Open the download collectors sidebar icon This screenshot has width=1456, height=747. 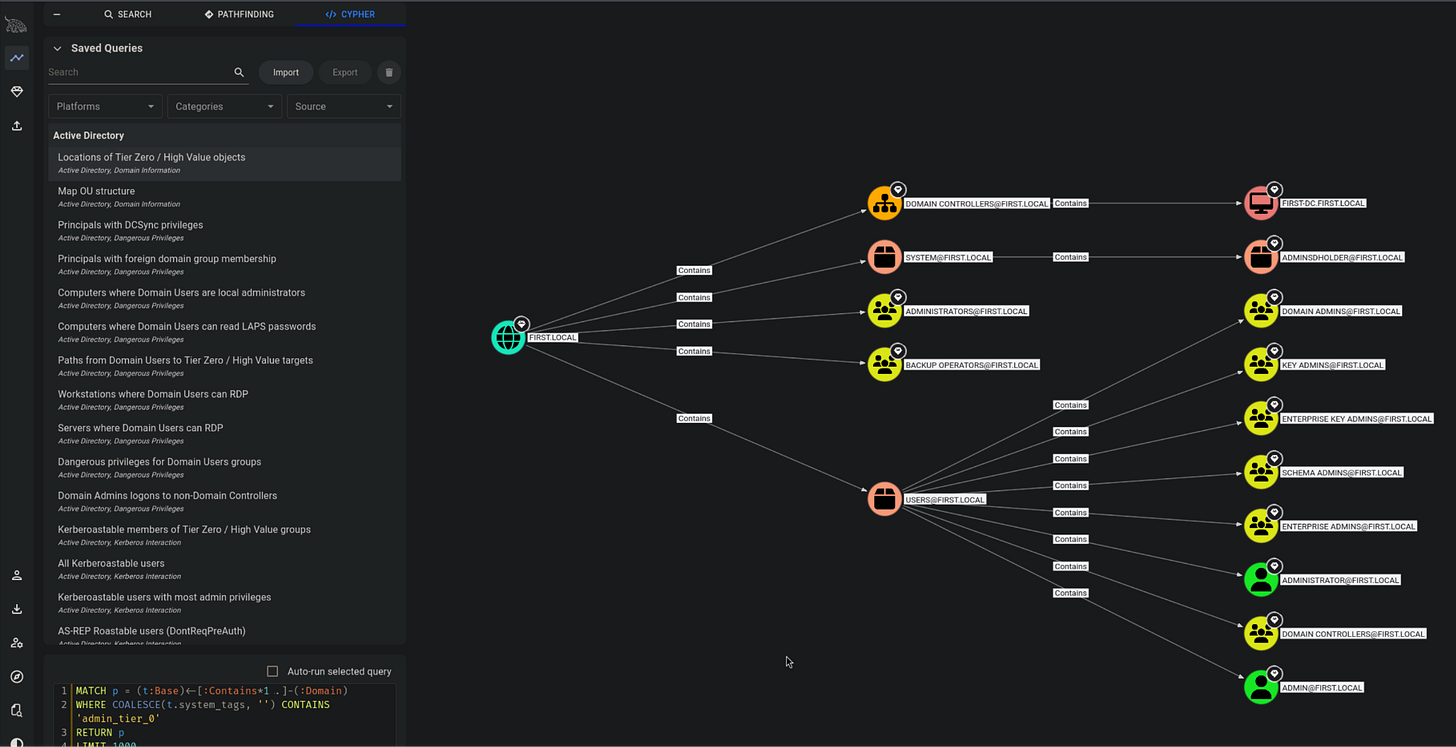(16, 609)
